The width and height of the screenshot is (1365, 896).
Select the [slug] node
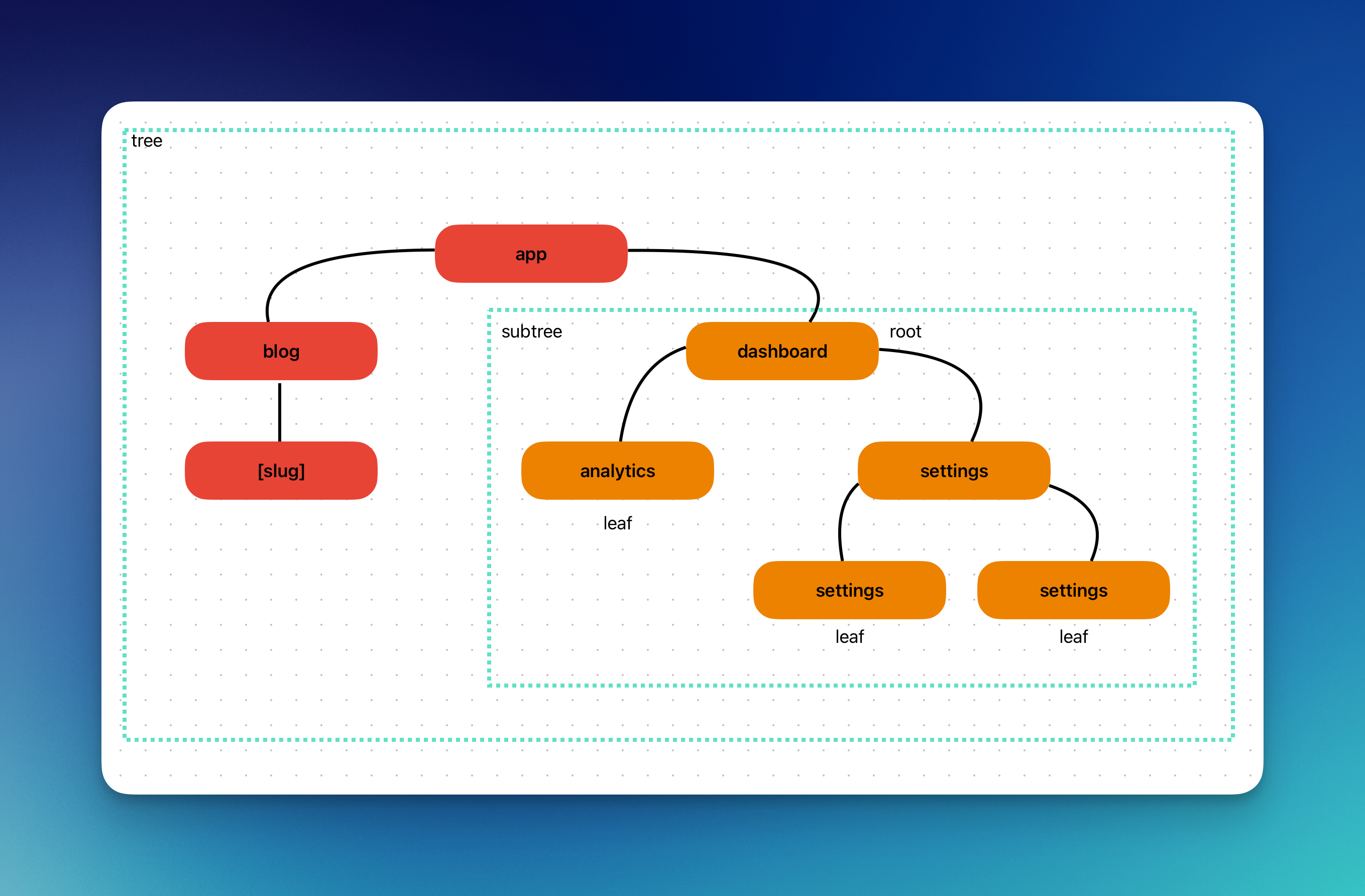pos(280,471)
